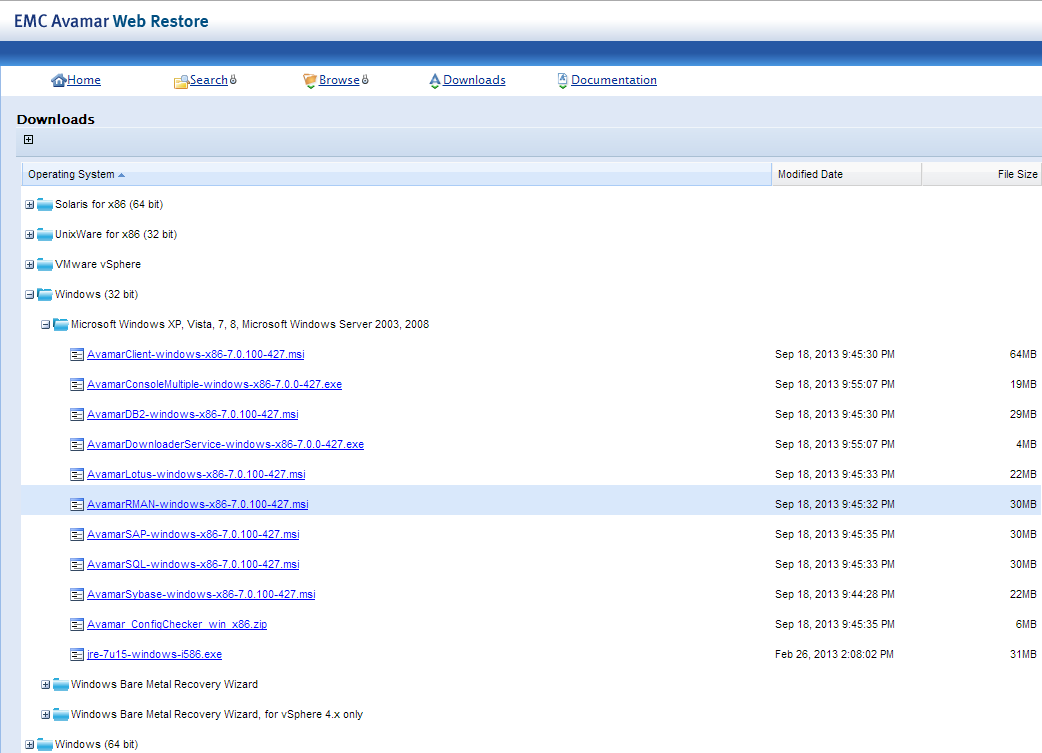Image resolution: width=1042 pixels, height=753 pixels.
Task: Click the file icon beside jre-7u15 exe
Action: coord(77,654)
